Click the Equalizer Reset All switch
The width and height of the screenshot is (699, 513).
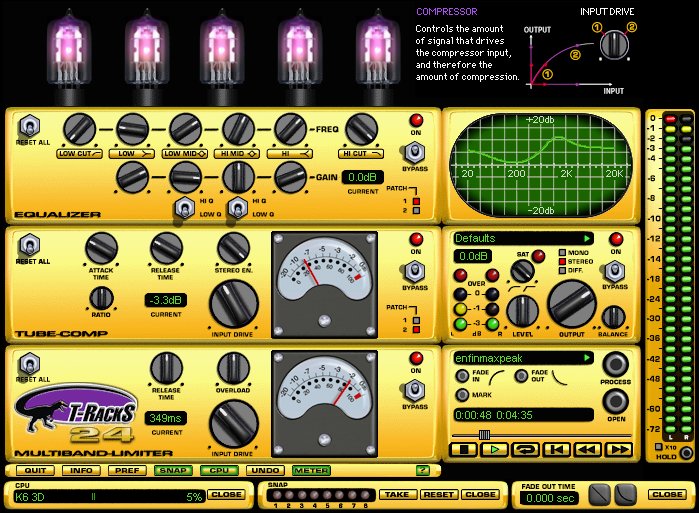pos(30,127)
